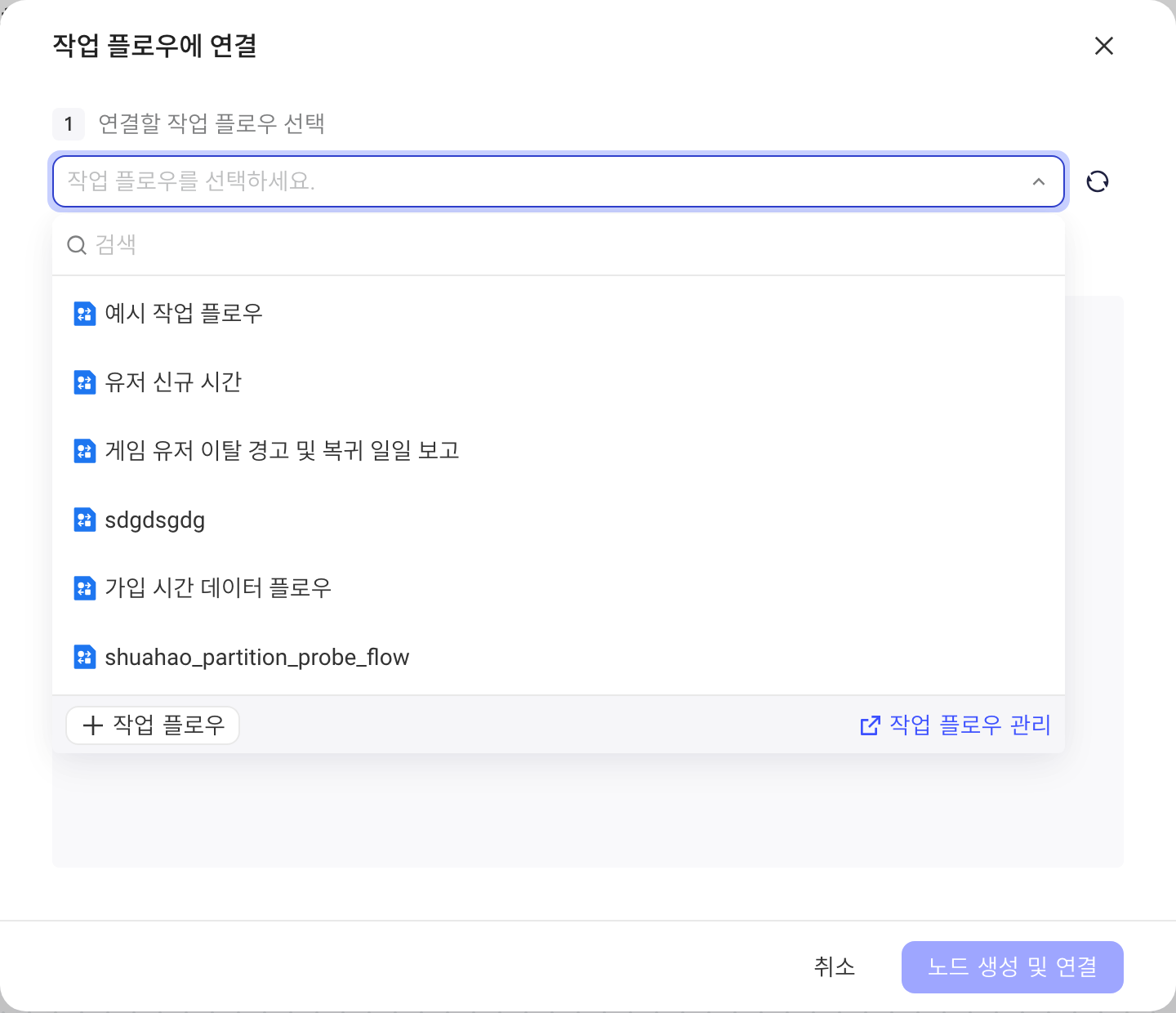Viewport: 1176px width, 1013px height.
Task: Click the icon beside 게임 유저 이탈 경고
Action: point(85,451)
